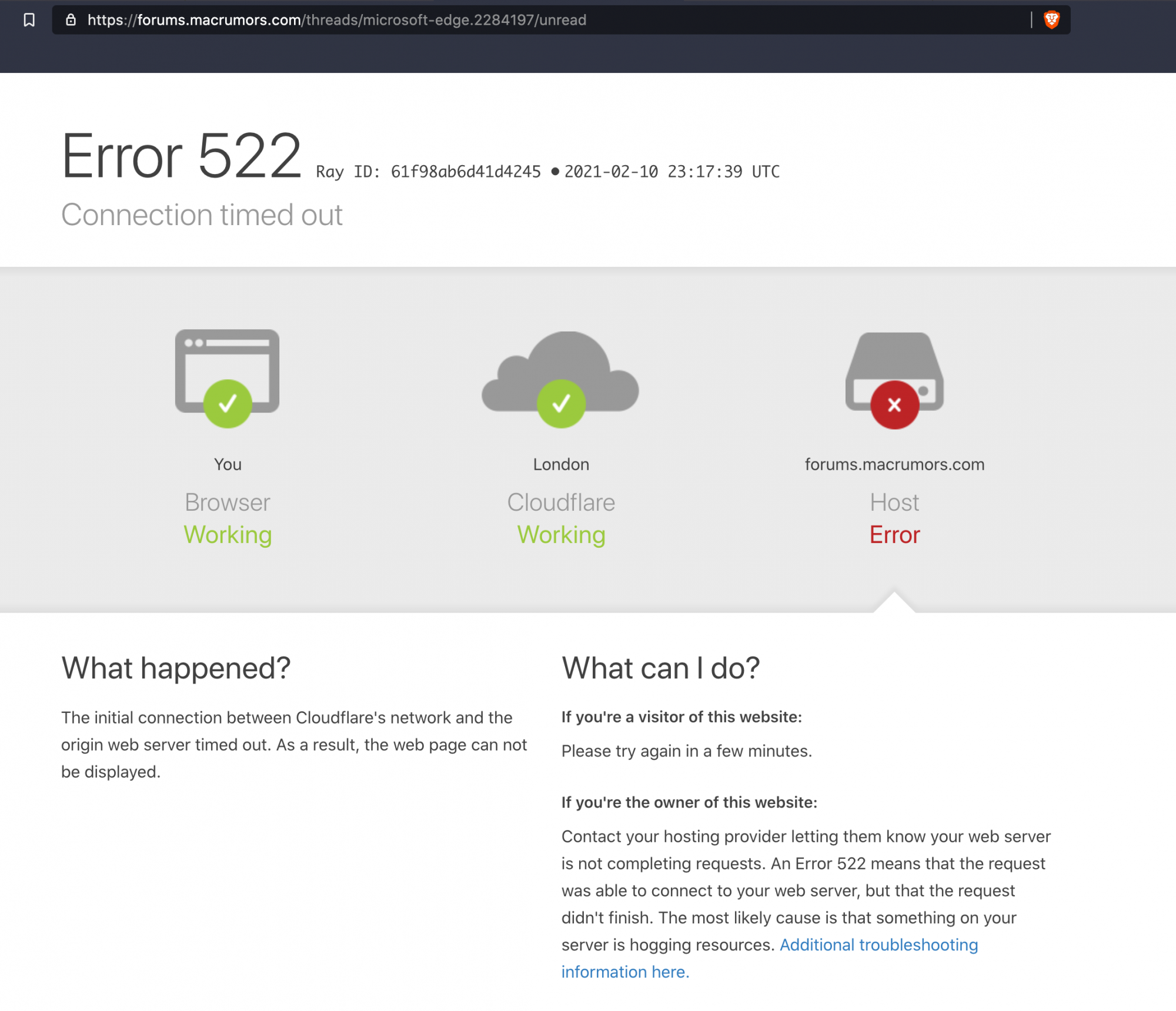Click the padlock icon in the URL field
Viewport: 1176px width, 1011px height.
[x=71, y=20]
